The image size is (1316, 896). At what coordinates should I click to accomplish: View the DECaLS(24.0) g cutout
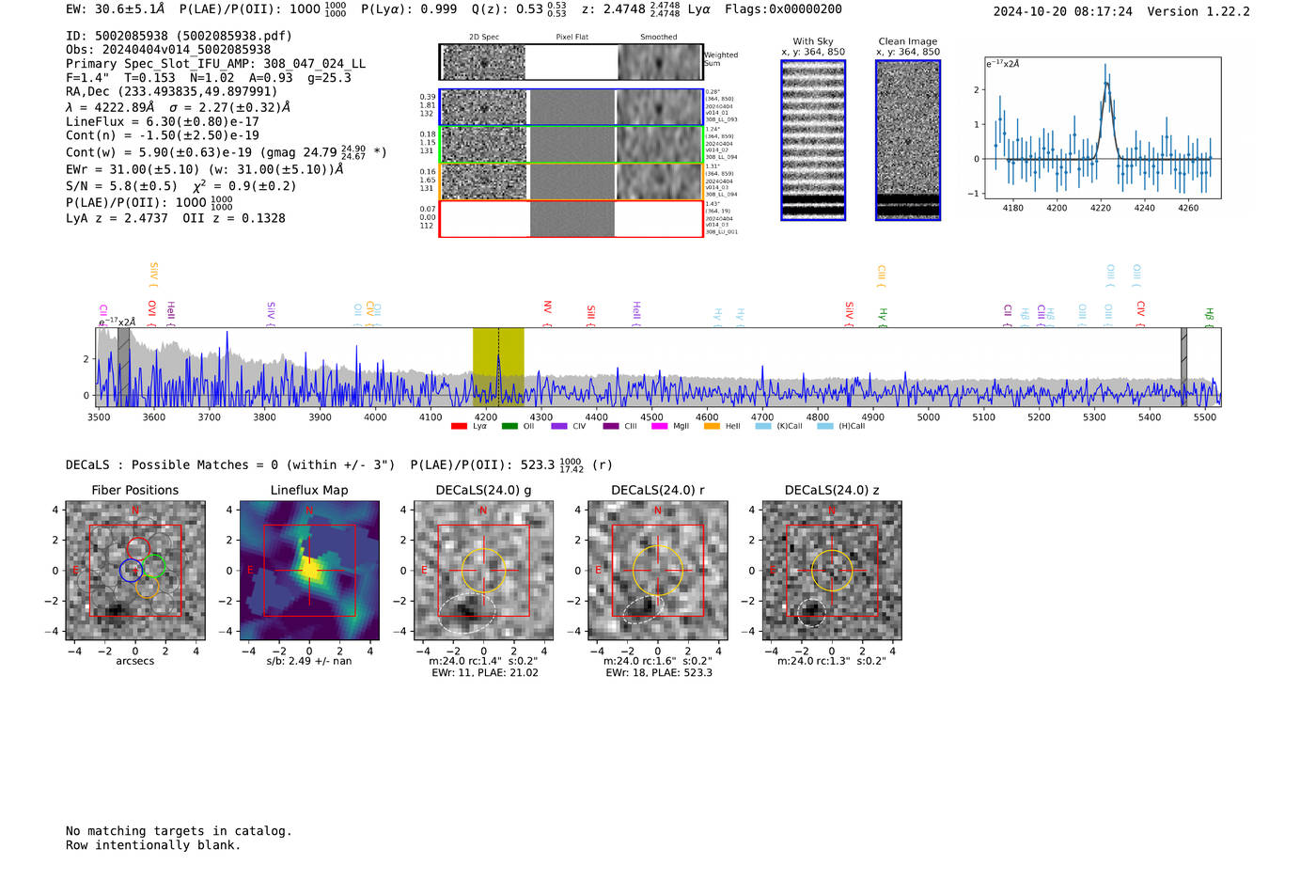[x=483, y=571]
